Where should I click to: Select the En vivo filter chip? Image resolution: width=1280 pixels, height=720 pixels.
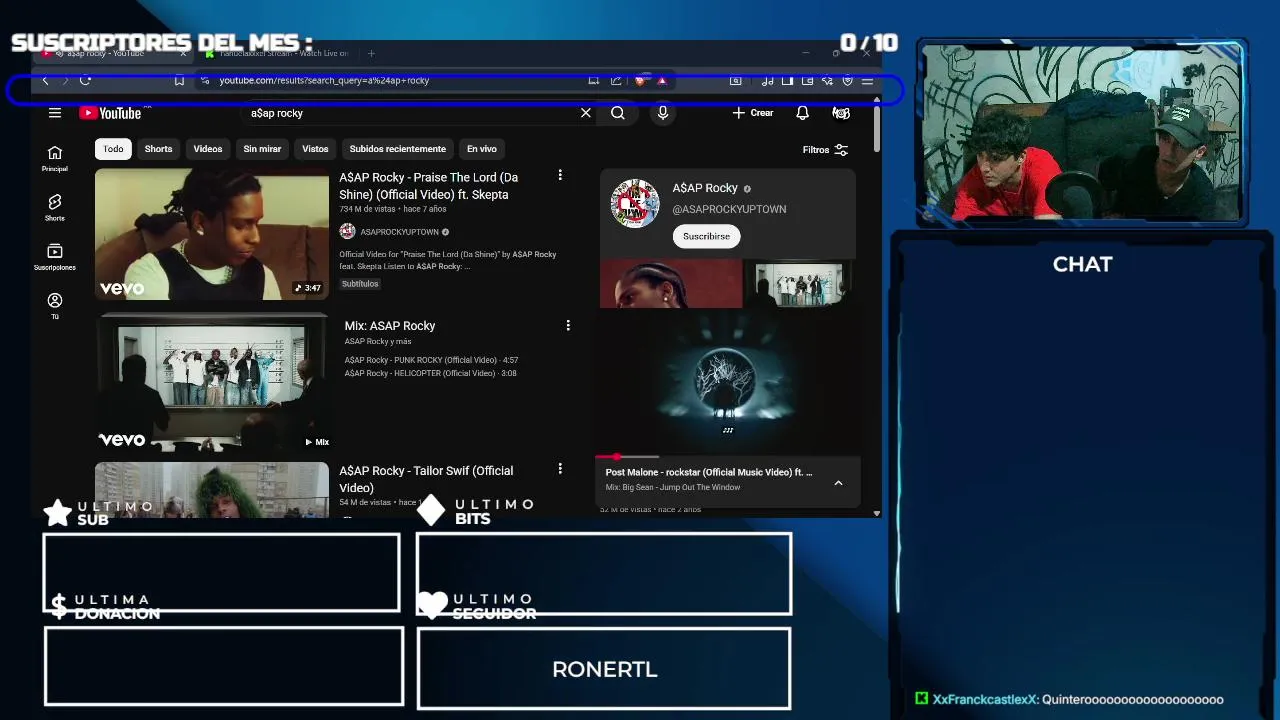pyautogui.click(x=482, y=149)
